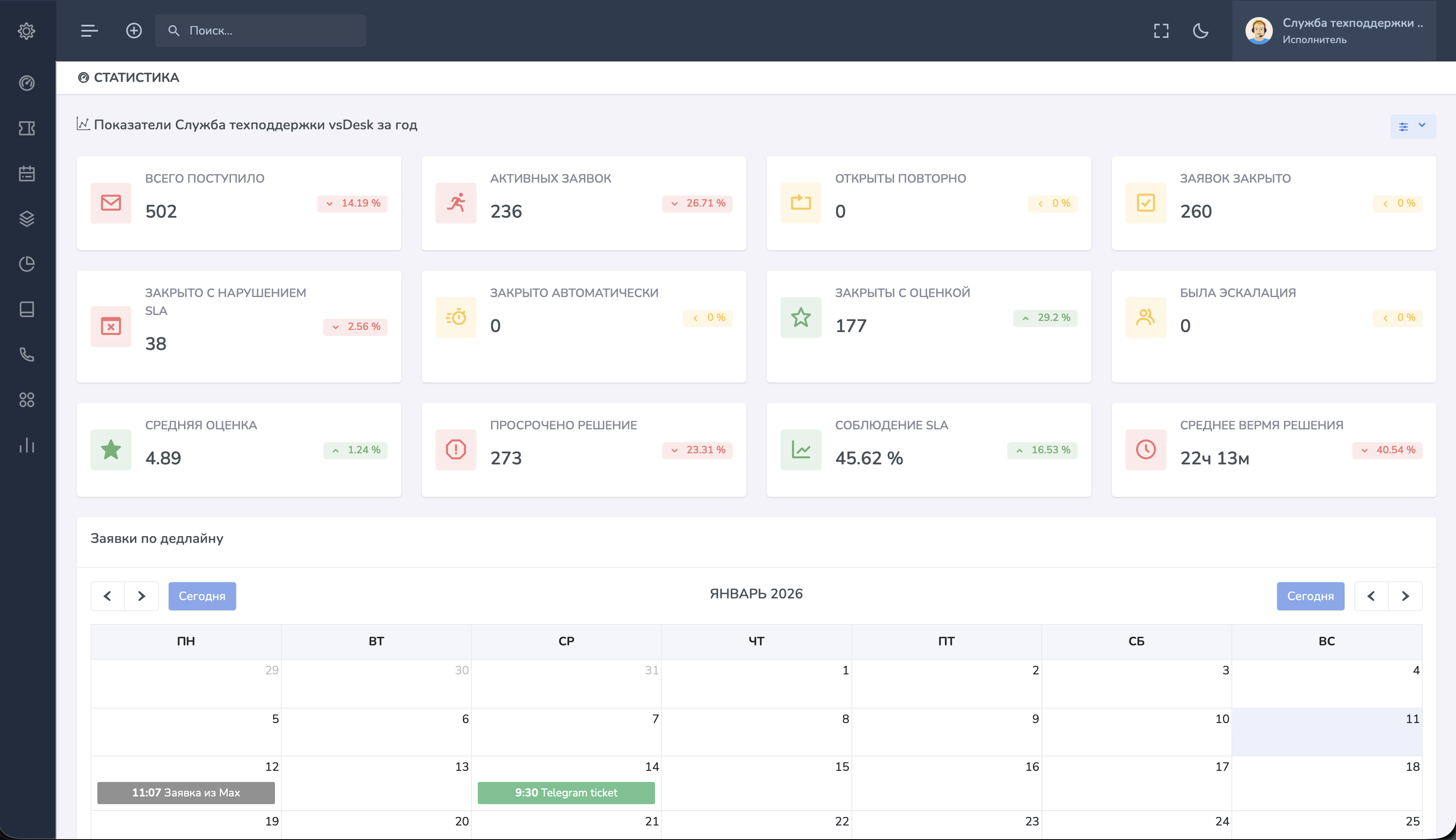Open next month with right arrow
Viewport: 1456px width, 840px height.
(x=142, y=596)
